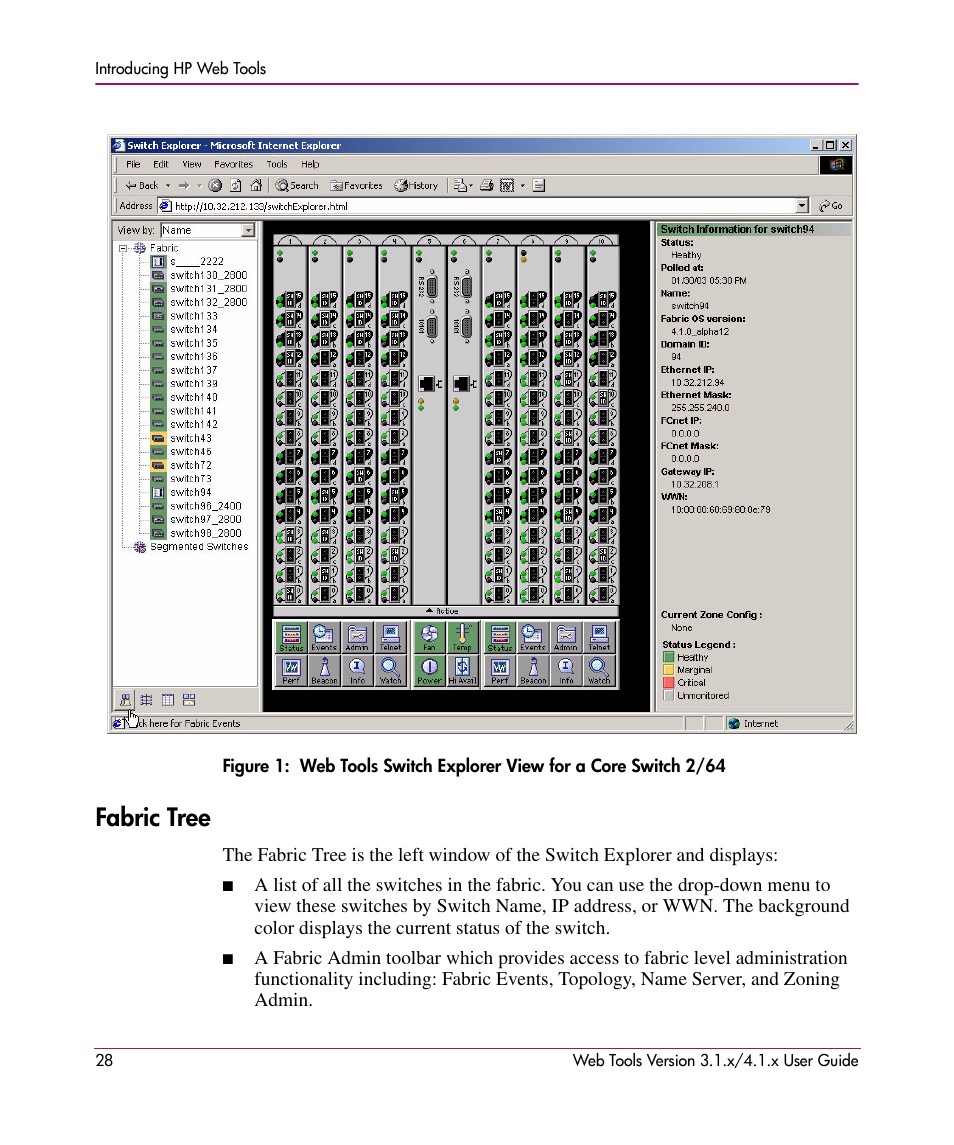Open the Name Server table icon

167,700
